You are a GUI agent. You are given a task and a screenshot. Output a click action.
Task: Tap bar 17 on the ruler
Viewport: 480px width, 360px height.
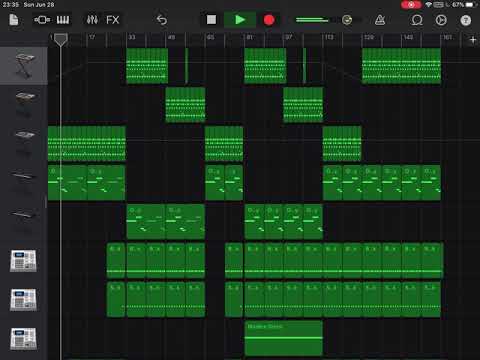[92, 37]
